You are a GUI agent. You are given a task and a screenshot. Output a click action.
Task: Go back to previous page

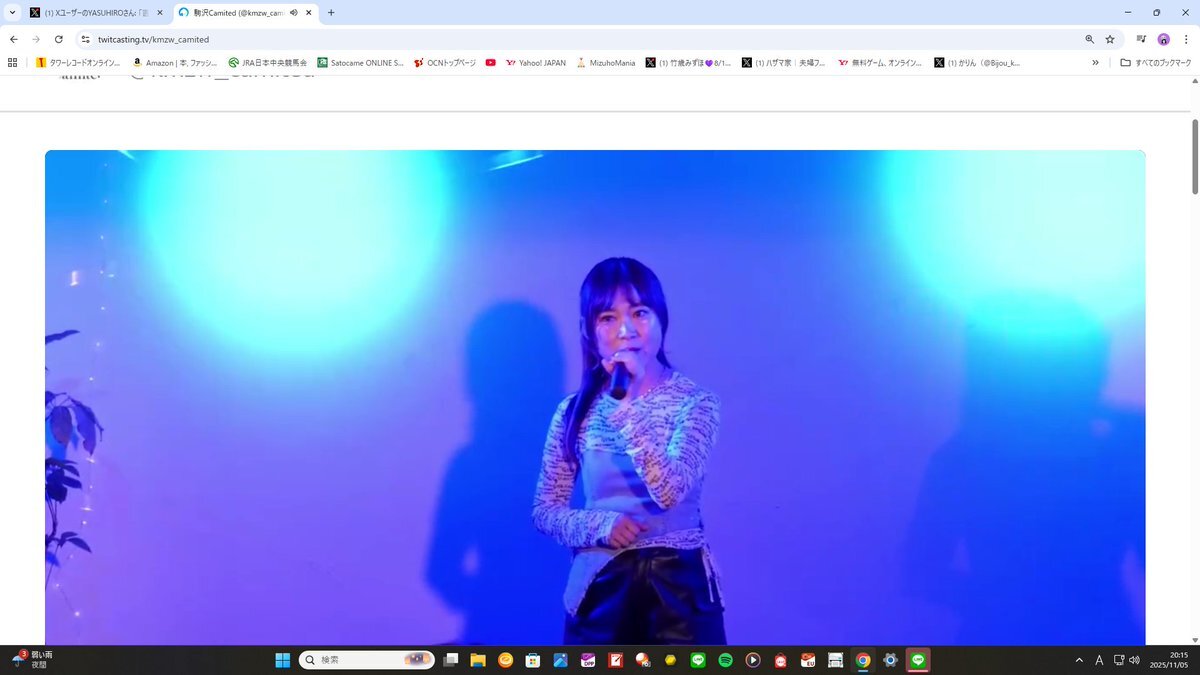coord(13,39)
